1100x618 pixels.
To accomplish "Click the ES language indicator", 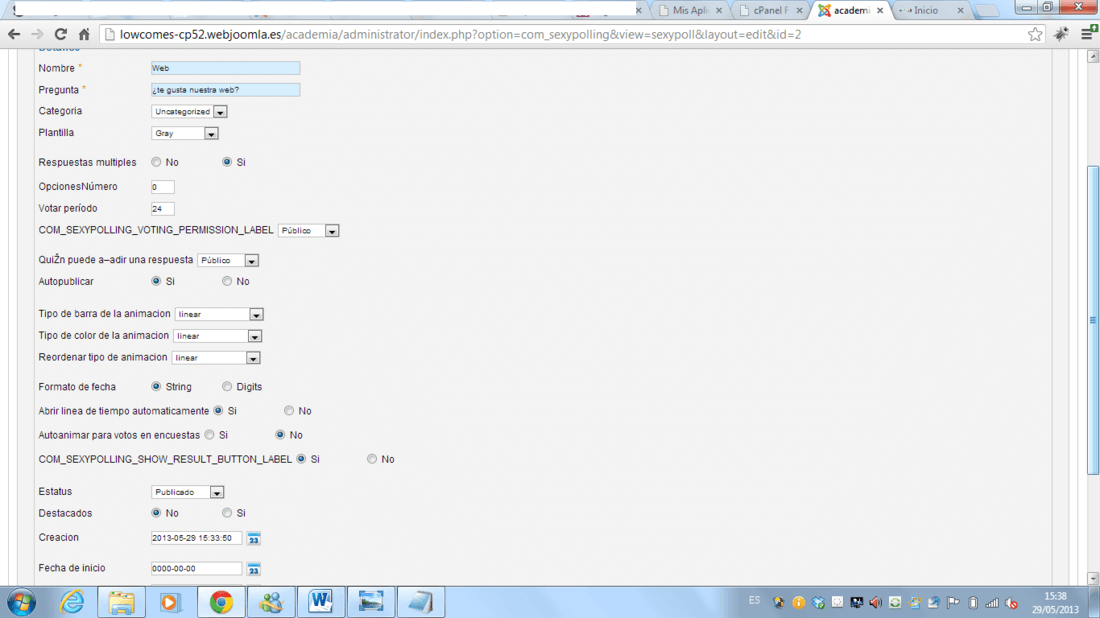I will (x=754, y=600).
